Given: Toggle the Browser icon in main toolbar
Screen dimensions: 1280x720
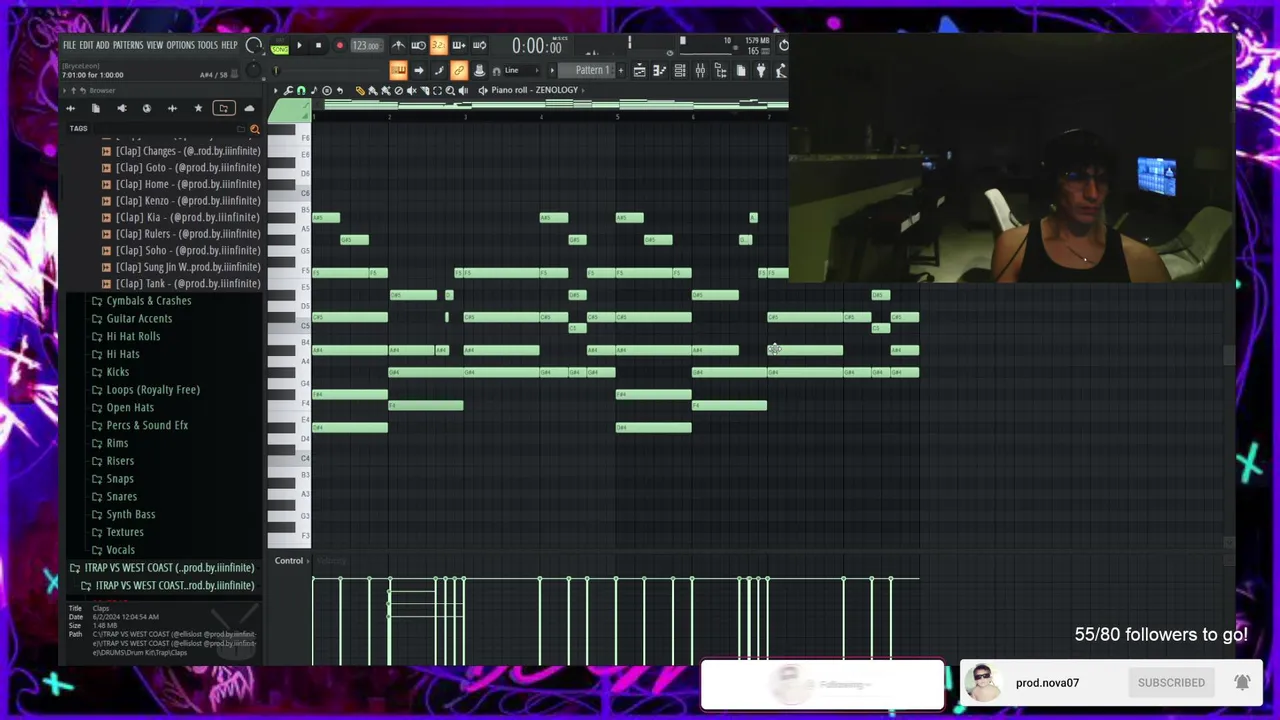Looking at the screenshot, I should (720, 70).
